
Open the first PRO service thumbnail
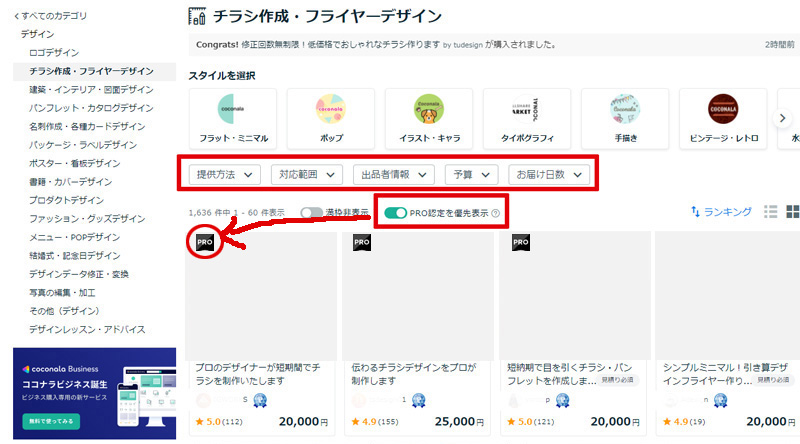click(x=263, y=295)
